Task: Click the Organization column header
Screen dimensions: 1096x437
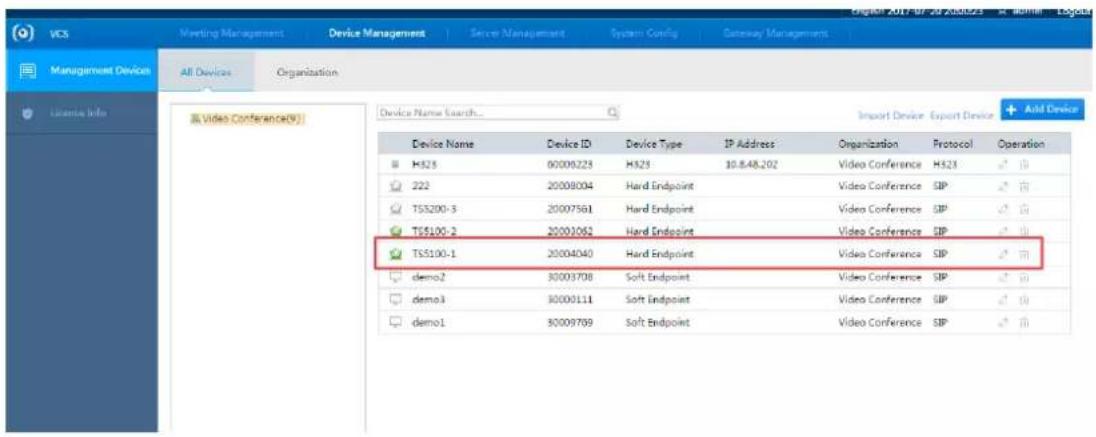Action: point(868,144)
